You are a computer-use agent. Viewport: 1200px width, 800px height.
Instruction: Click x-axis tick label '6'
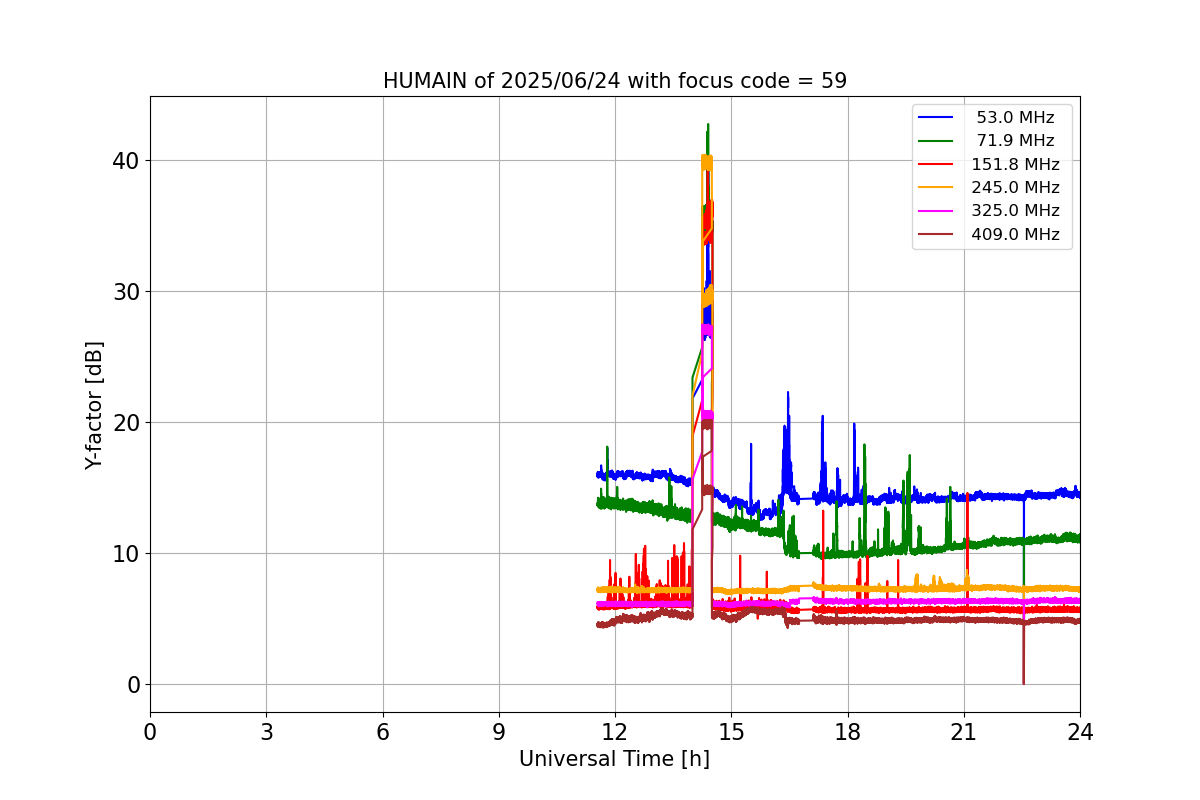383,732
